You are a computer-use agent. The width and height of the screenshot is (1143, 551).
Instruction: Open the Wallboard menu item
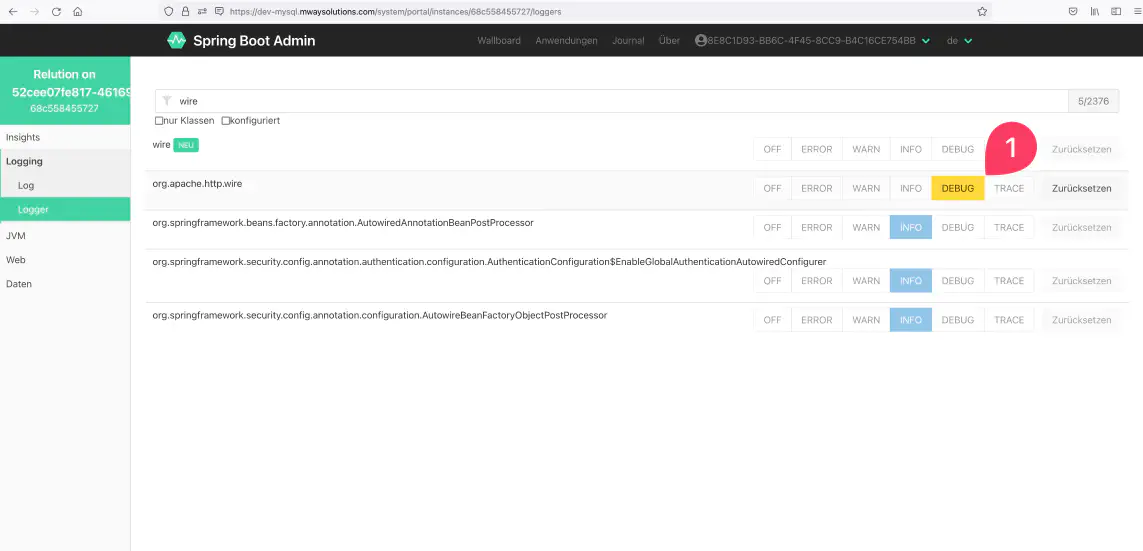(x=499, y=41)
